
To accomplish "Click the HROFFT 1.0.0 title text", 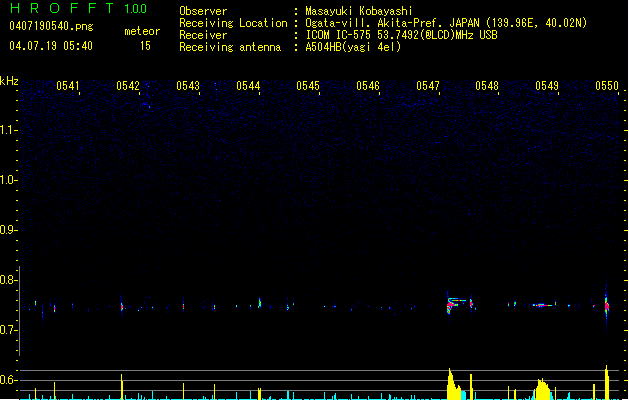I will (78, 8).
